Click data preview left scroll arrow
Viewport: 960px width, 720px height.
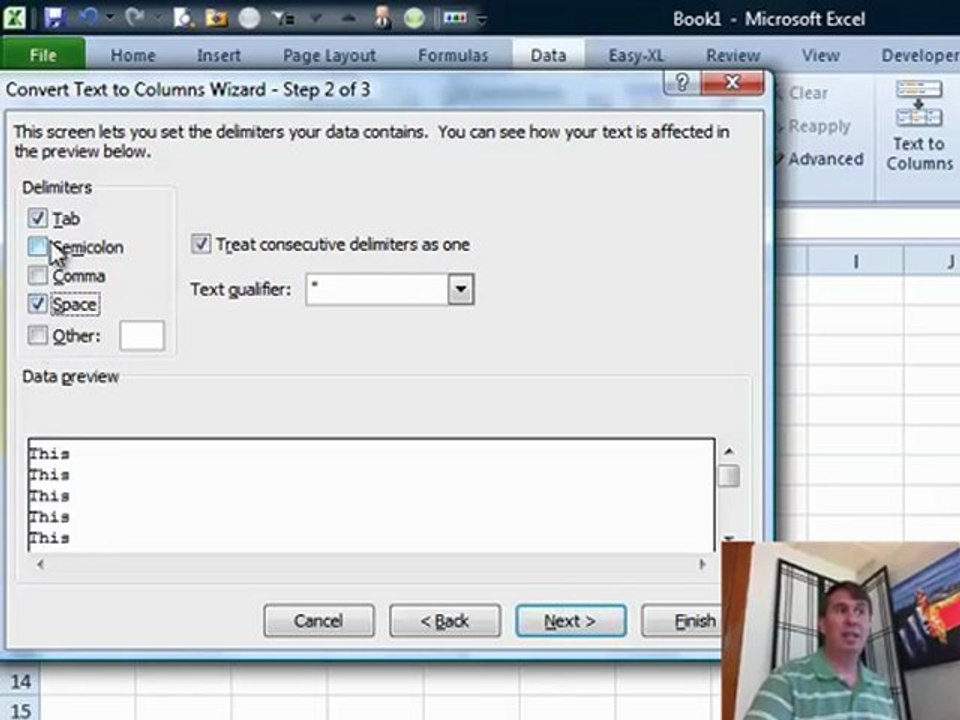(x=40, y=564)
